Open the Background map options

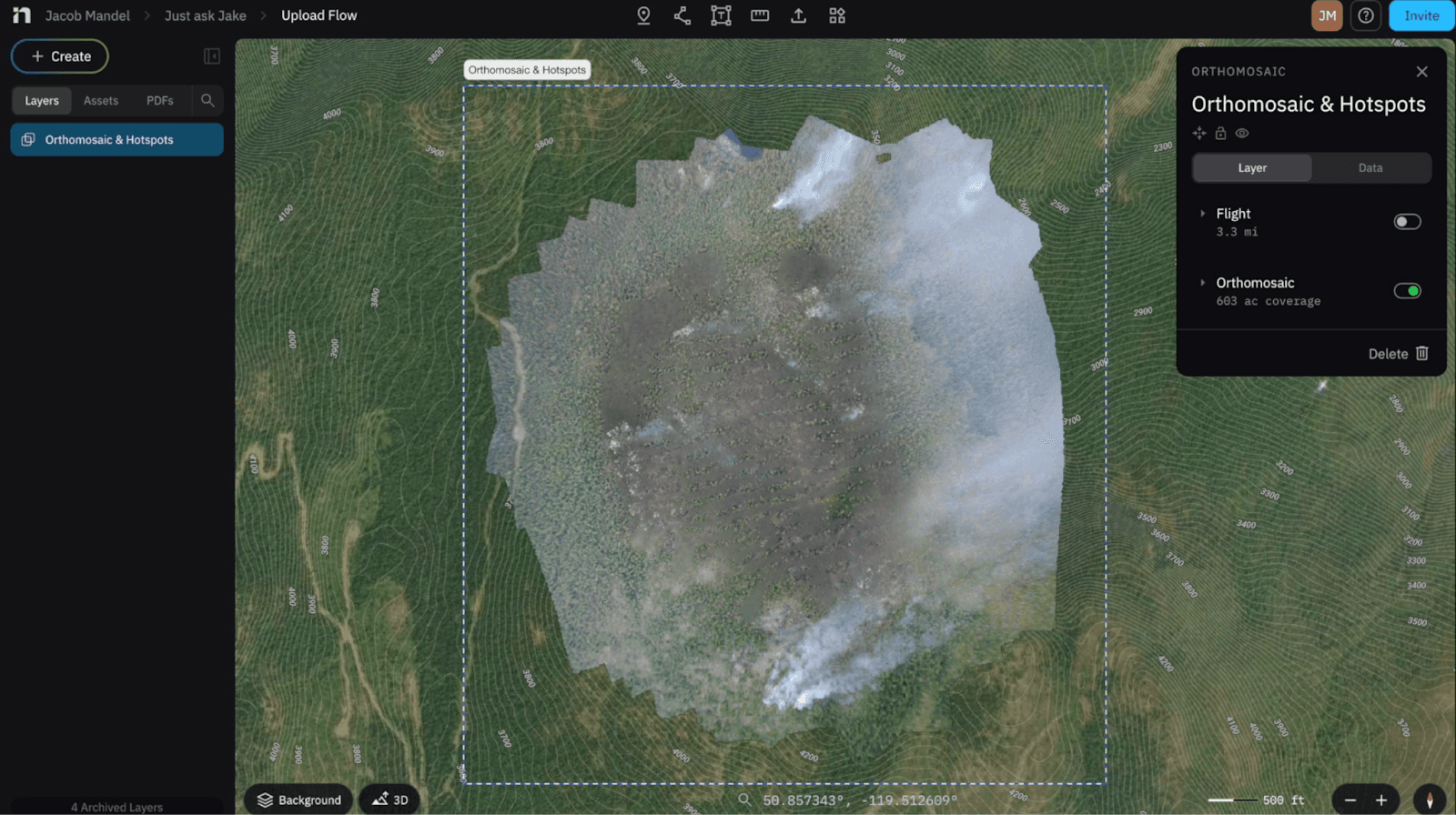[x=298, y=800]
